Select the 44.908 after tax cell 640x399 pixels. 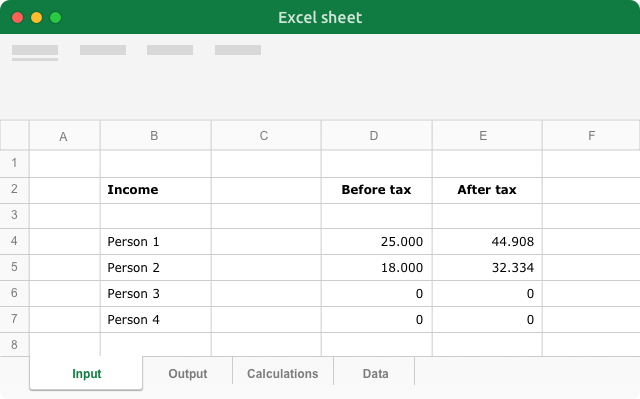coord(487,242)
